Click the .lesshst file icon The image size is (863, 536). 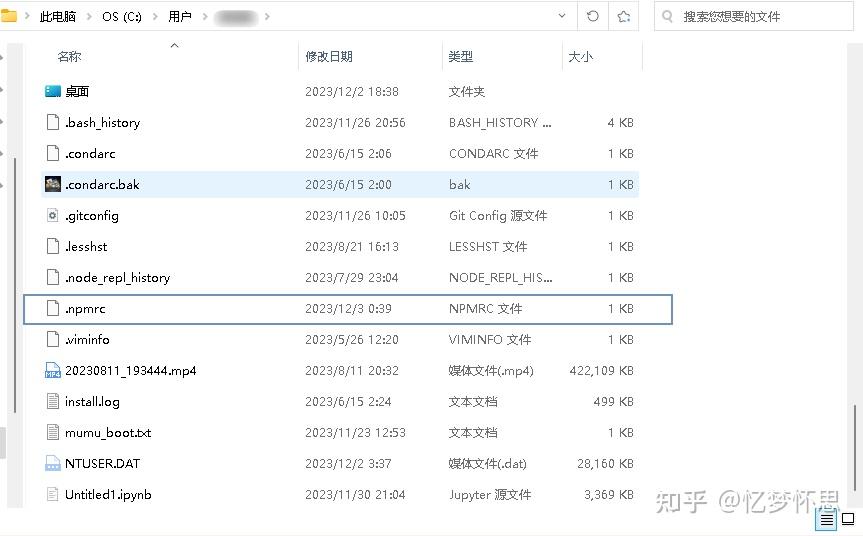[53, 247]
